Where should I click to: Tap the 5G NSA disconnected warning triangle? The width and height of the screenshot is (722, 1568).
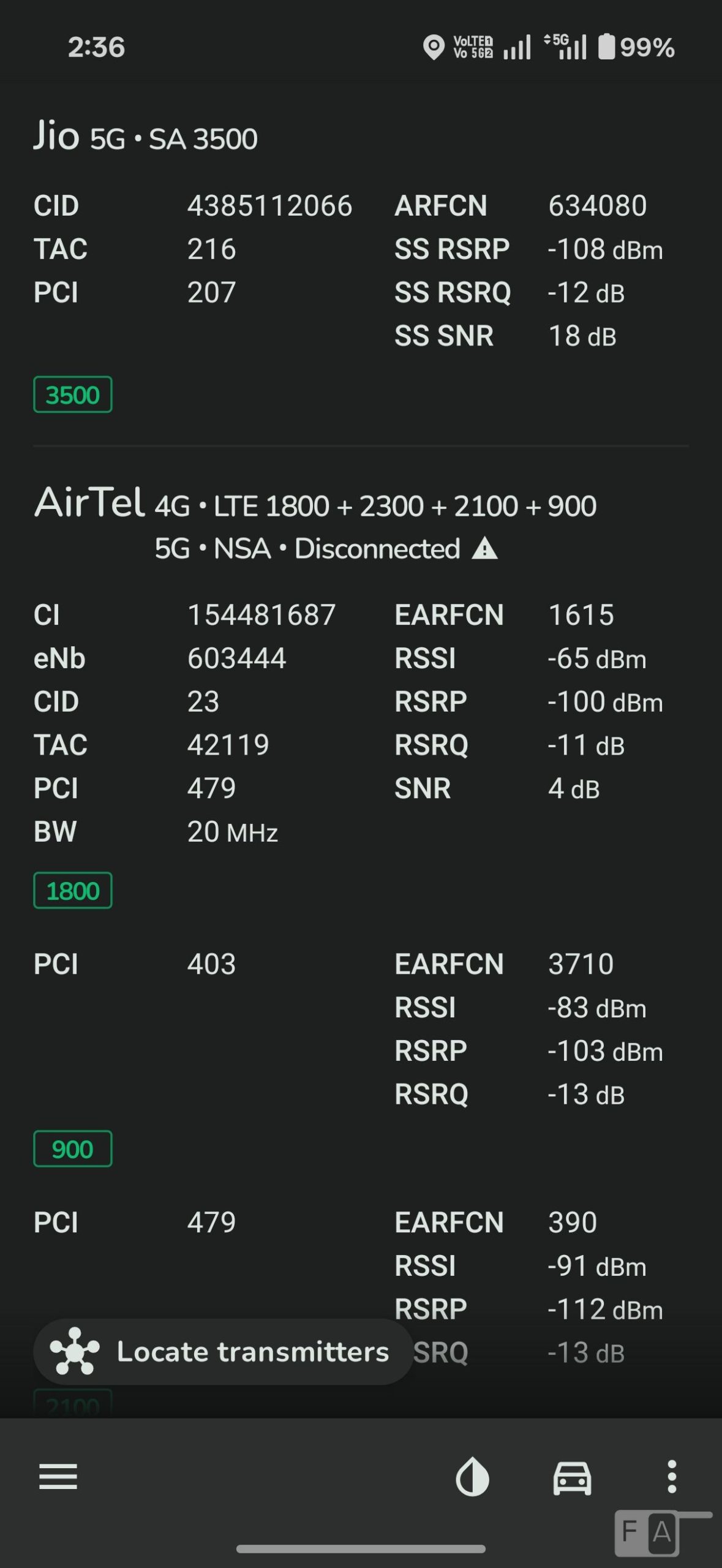pos(485,549)
